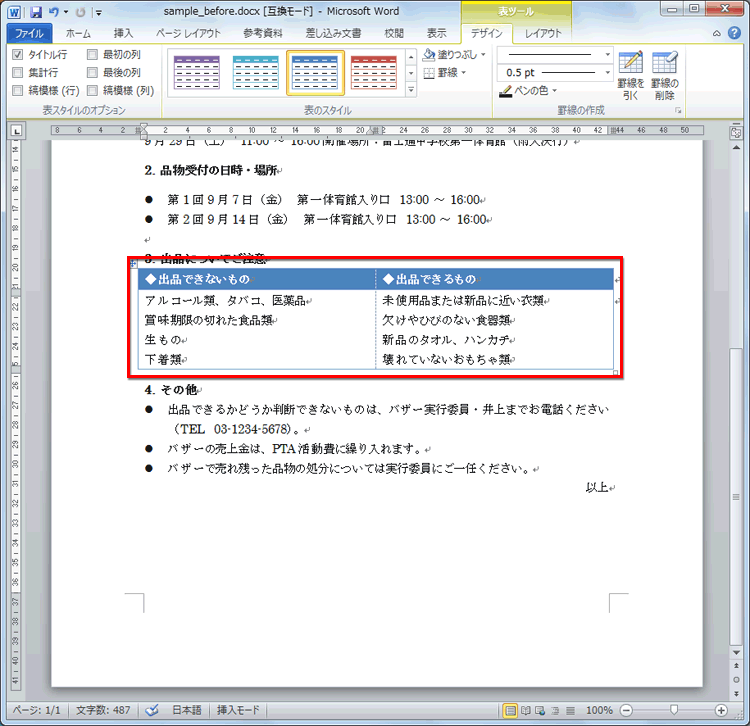
Task: Click the table move handle
Action: click(x=133, y=263)
